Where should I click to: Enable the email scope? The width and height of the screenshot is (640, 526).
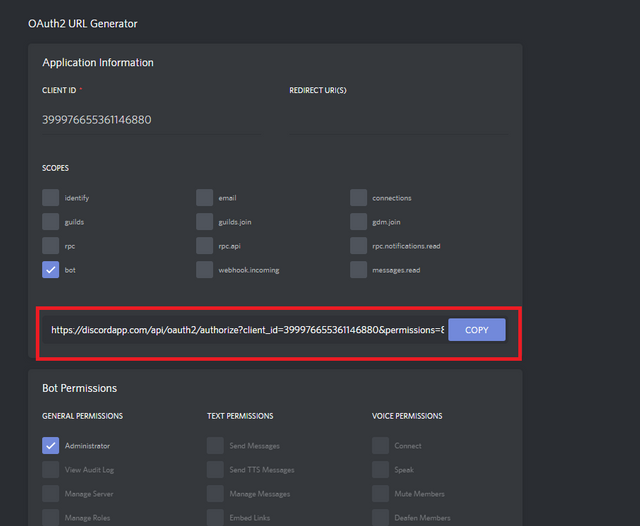(x=204, y=198)
